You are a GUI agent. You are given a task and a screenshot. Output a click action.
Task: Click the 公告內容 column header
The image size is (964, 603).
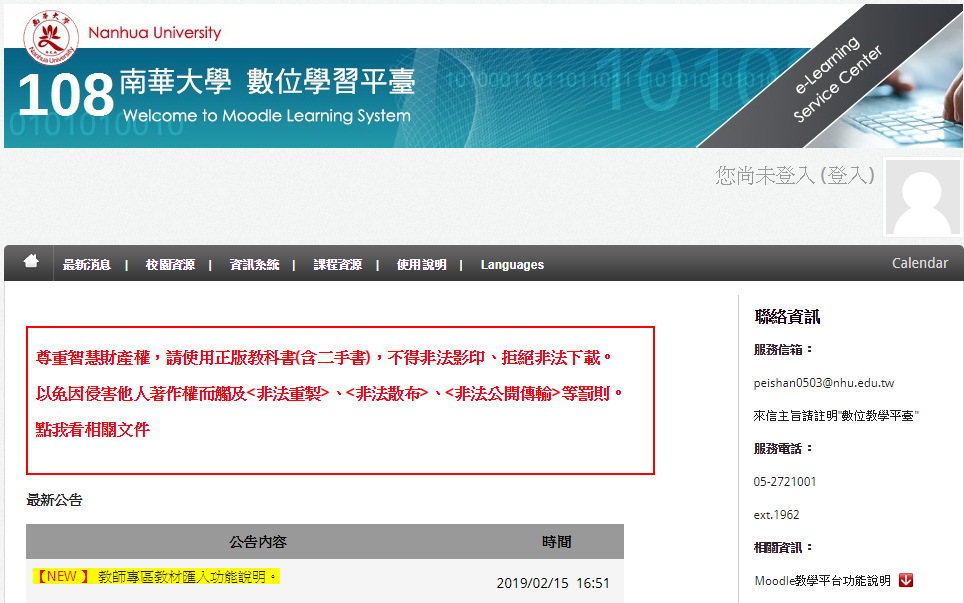[x=258, y=542]
